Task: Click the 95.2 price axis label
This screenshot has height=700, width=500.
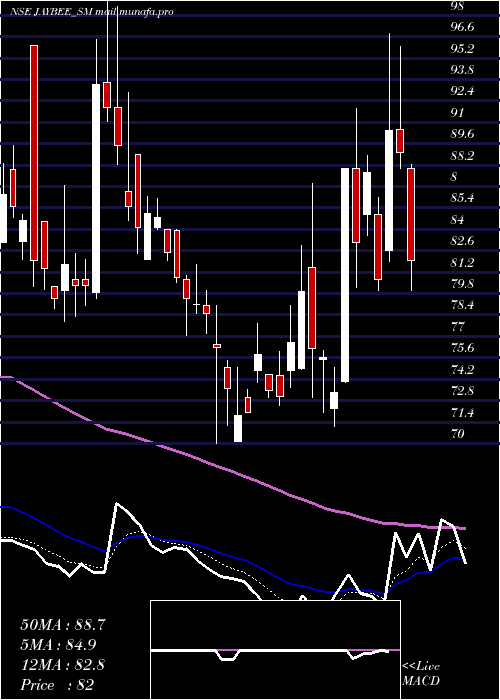Action: 462,49
